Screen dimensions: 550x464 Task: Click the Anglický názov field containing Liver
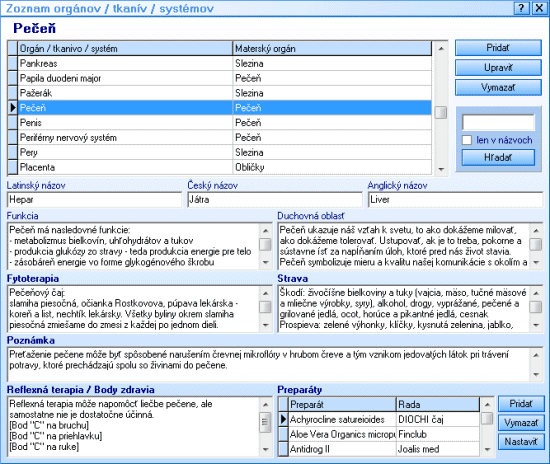pyautogui.click(x=455, y=200)
